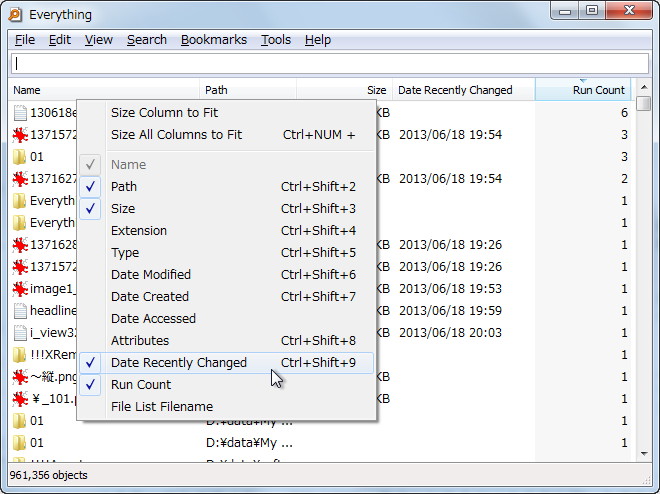Click date 2013/06/18 20:03
The height and width of the screenshot is (494, 660).
(450, 333)
